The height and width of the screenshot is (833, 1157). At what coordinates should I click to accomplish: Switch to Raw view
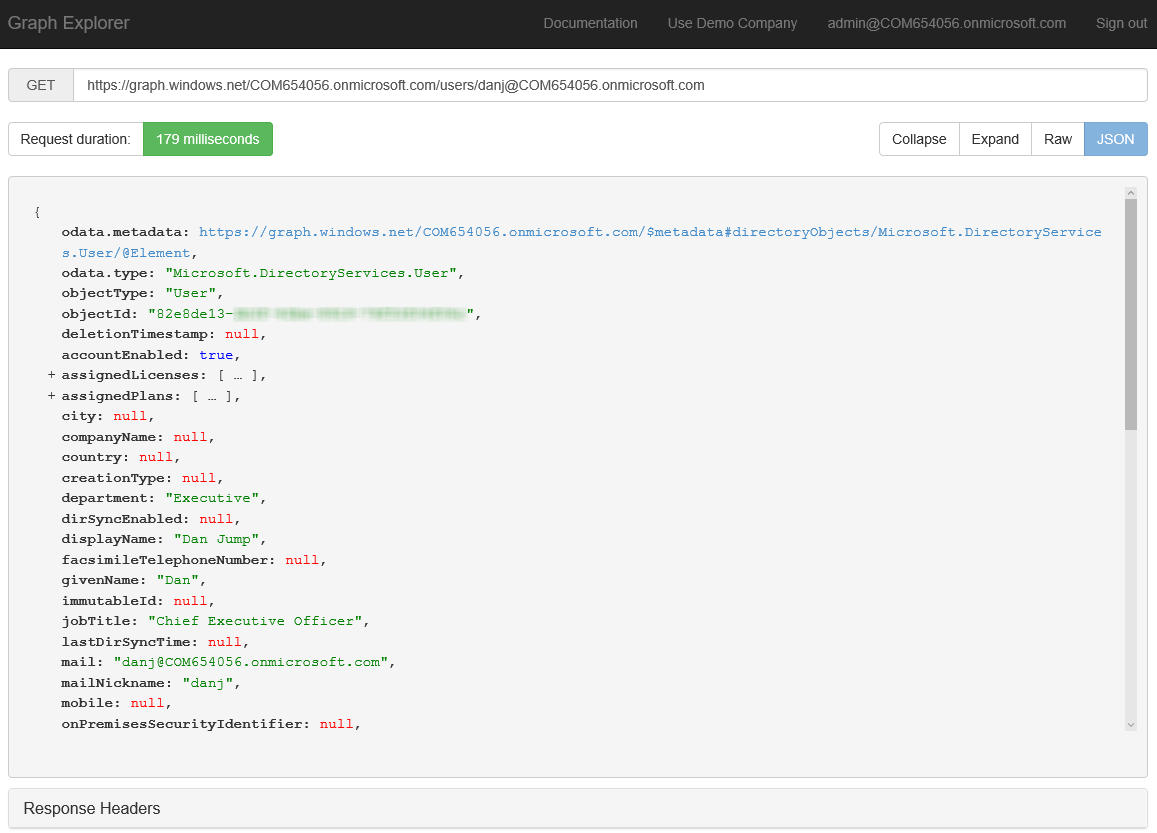[x=1057, y=139]
